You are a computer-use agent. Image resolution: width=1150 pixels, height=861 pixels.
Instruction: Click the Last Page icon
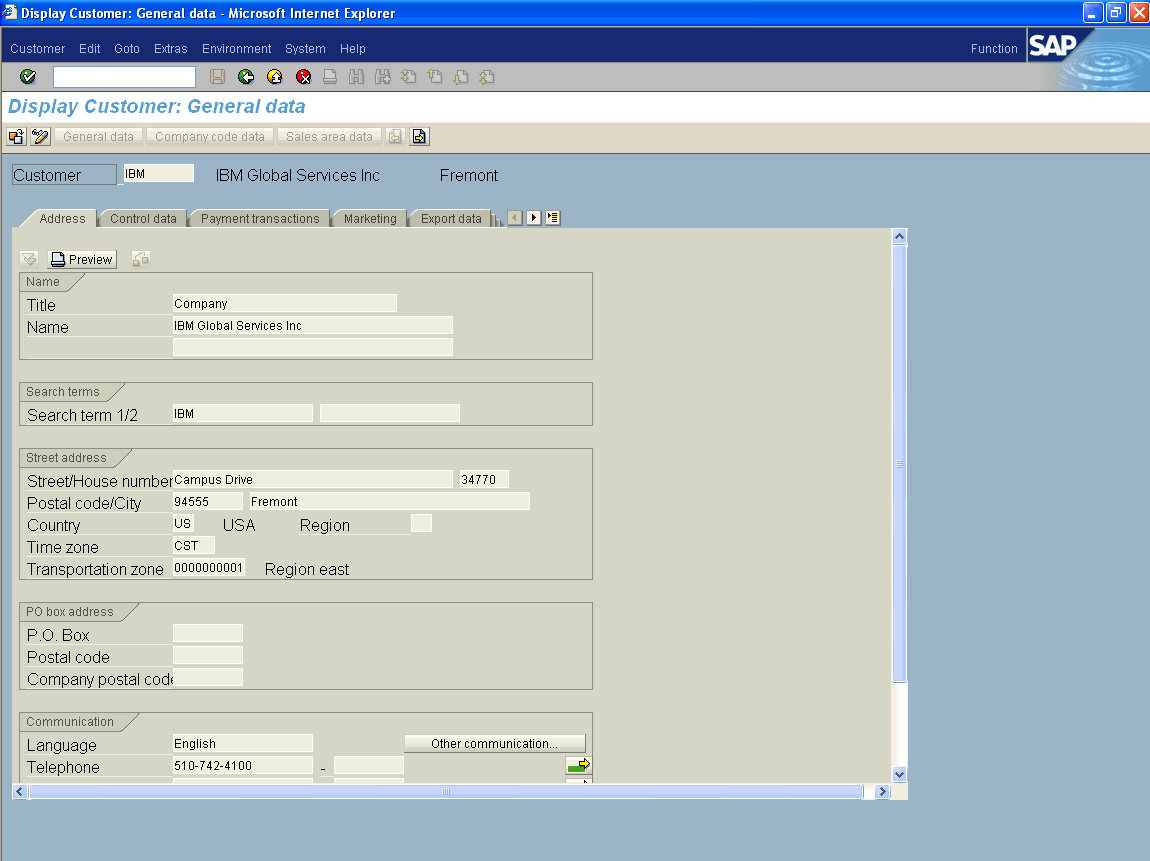click(x=486, y=76)
